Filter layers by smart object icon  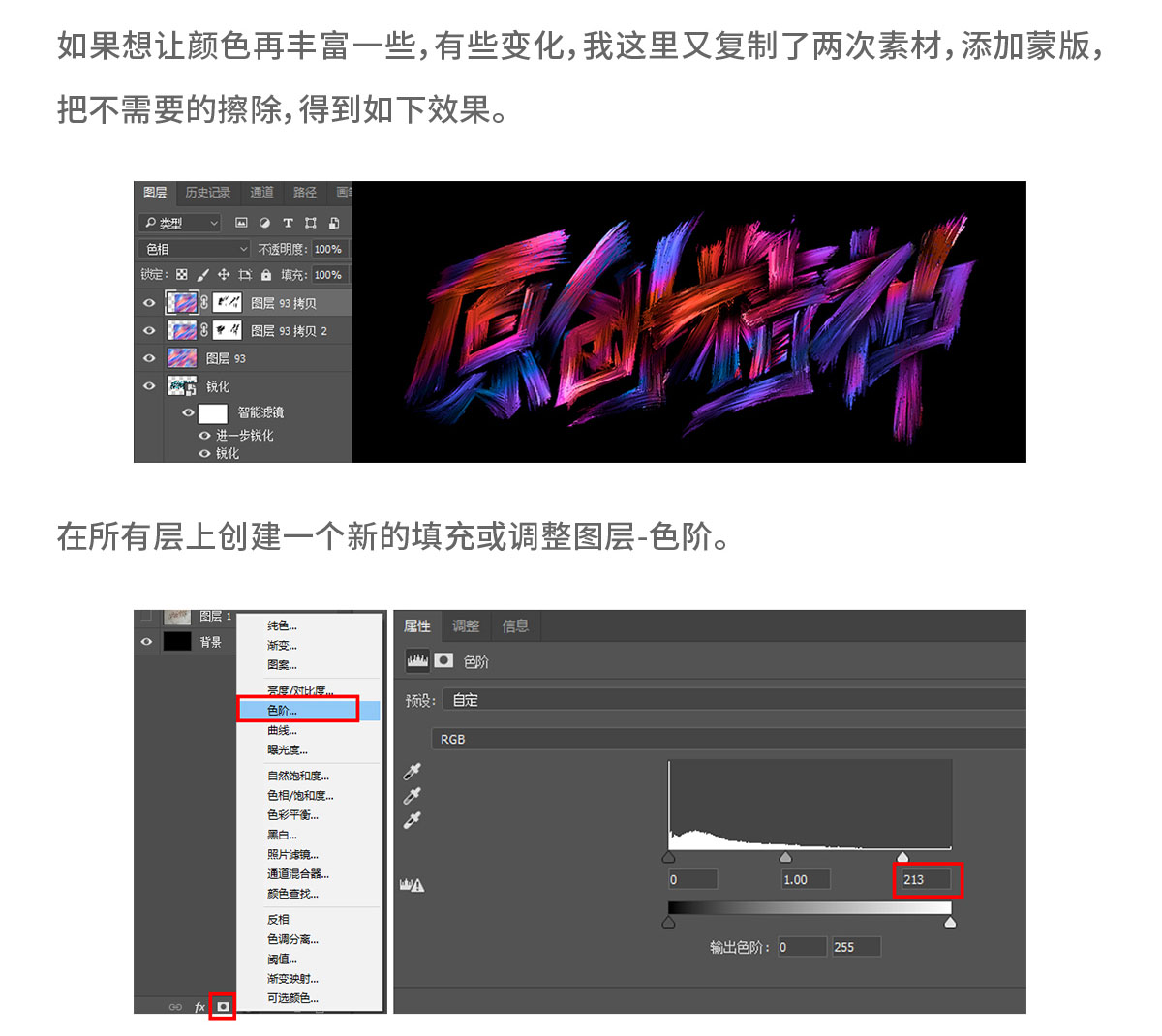pos(334,223)
